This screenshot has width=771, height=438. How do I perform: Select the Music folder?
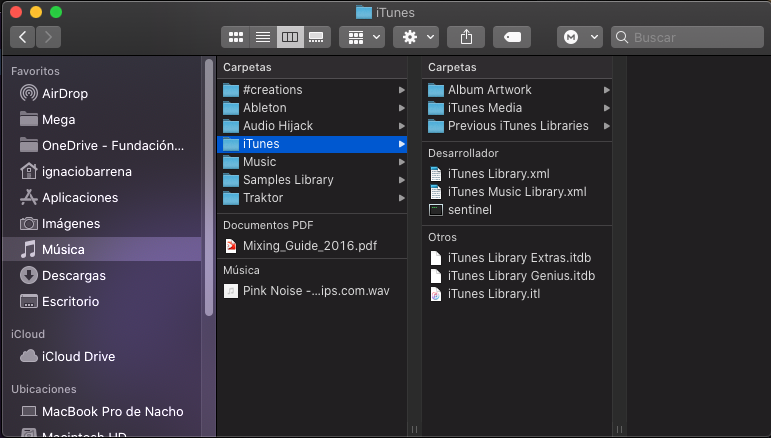point(312,162)
